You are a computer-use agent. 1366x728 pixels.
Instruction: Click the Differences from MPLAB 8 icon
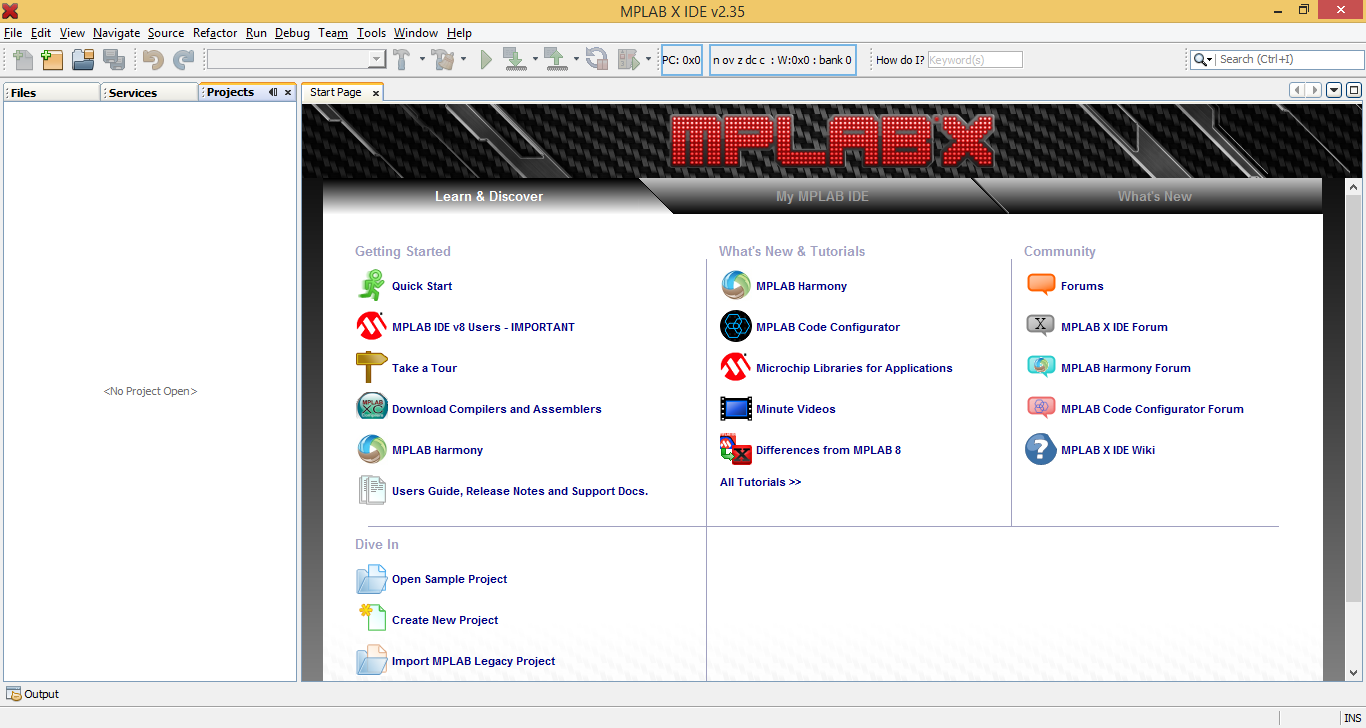pyautogui.click(x=736, y=450)
